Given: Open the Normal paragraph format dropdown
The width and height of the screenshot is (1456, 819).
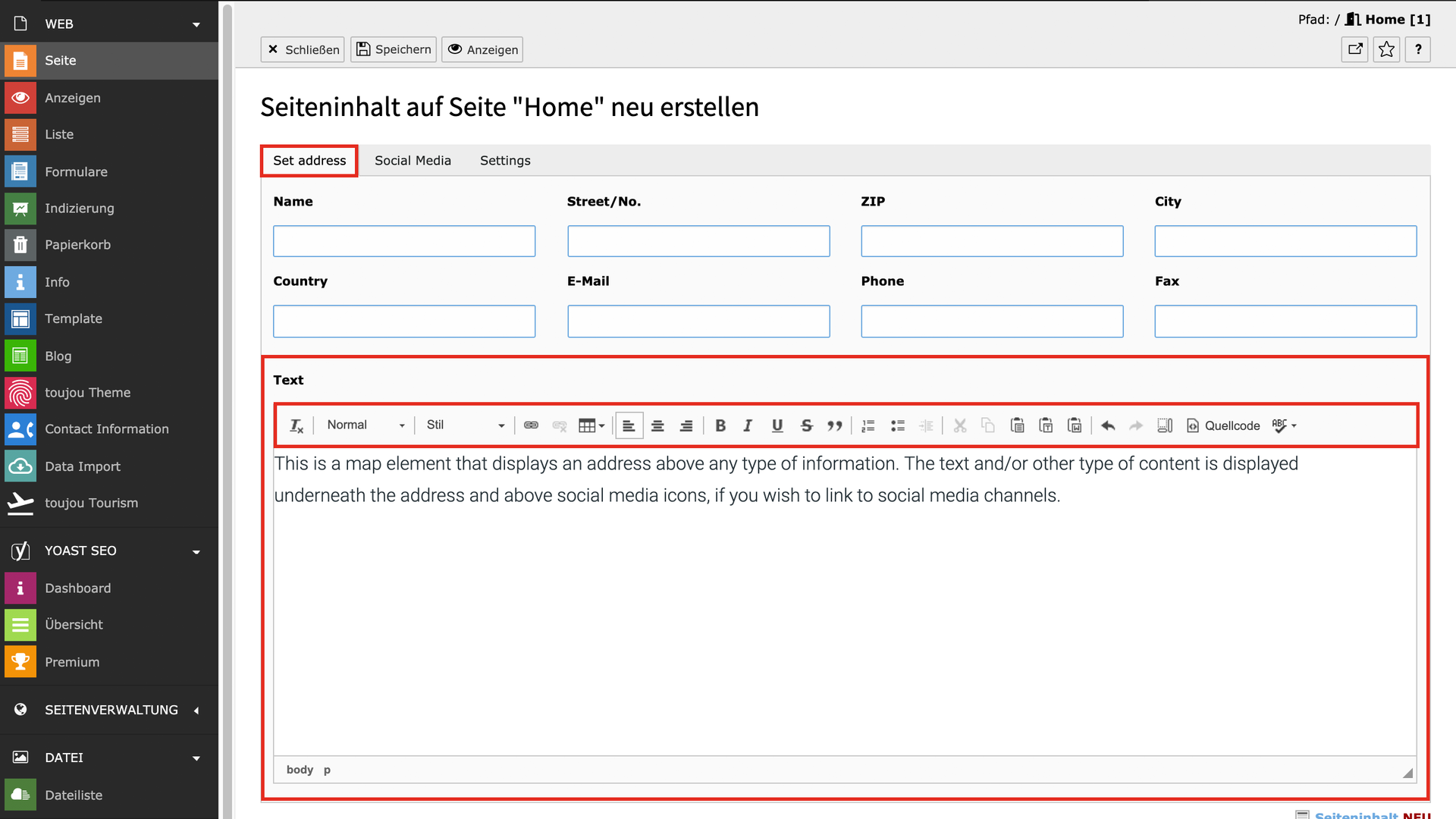Looking at the screenshot, I should pyautogui.click(x=366, y=425).
